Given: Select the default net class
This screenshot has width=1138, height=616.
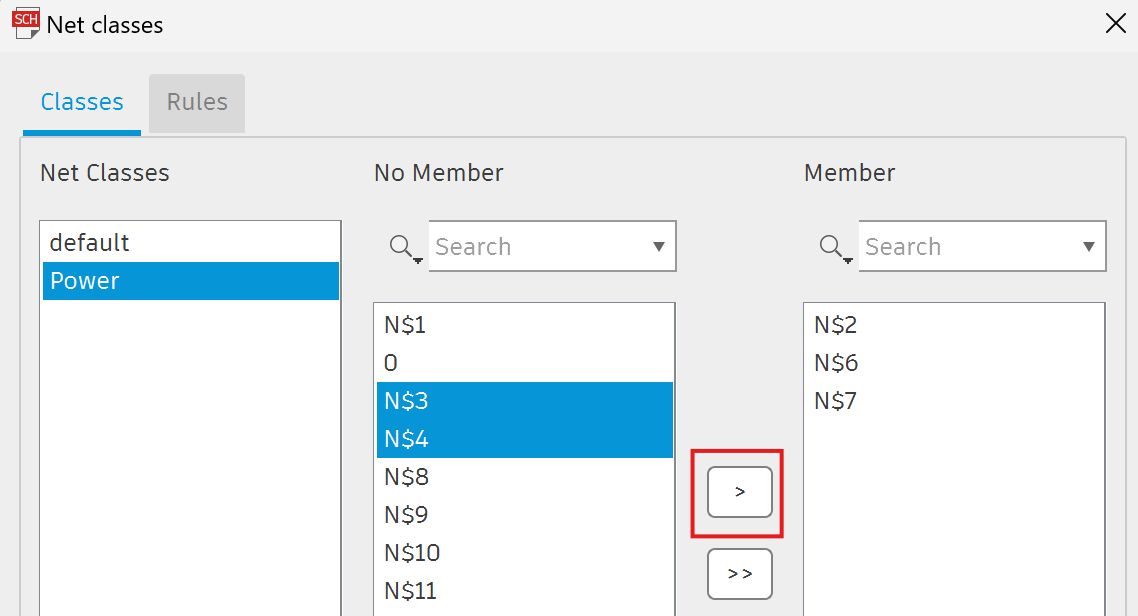Looking at the screenshot, I should point(191,242).
